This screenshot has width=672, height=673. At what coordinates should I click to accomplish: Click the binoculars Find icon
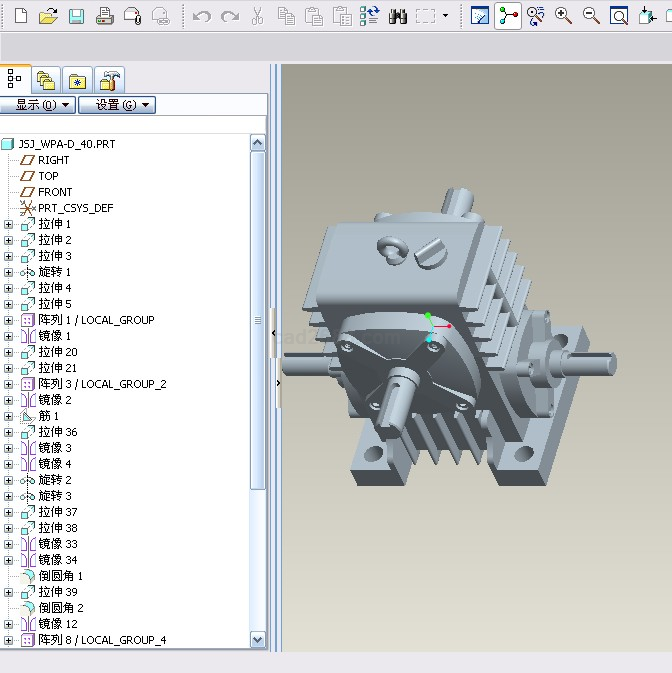[398, 16]
